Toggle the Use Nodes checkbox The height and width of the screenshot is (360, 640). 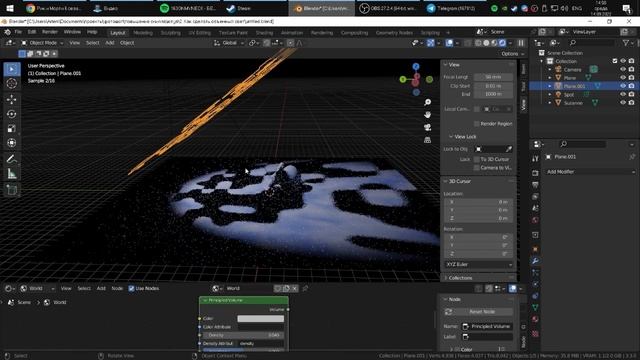[131, 288]
